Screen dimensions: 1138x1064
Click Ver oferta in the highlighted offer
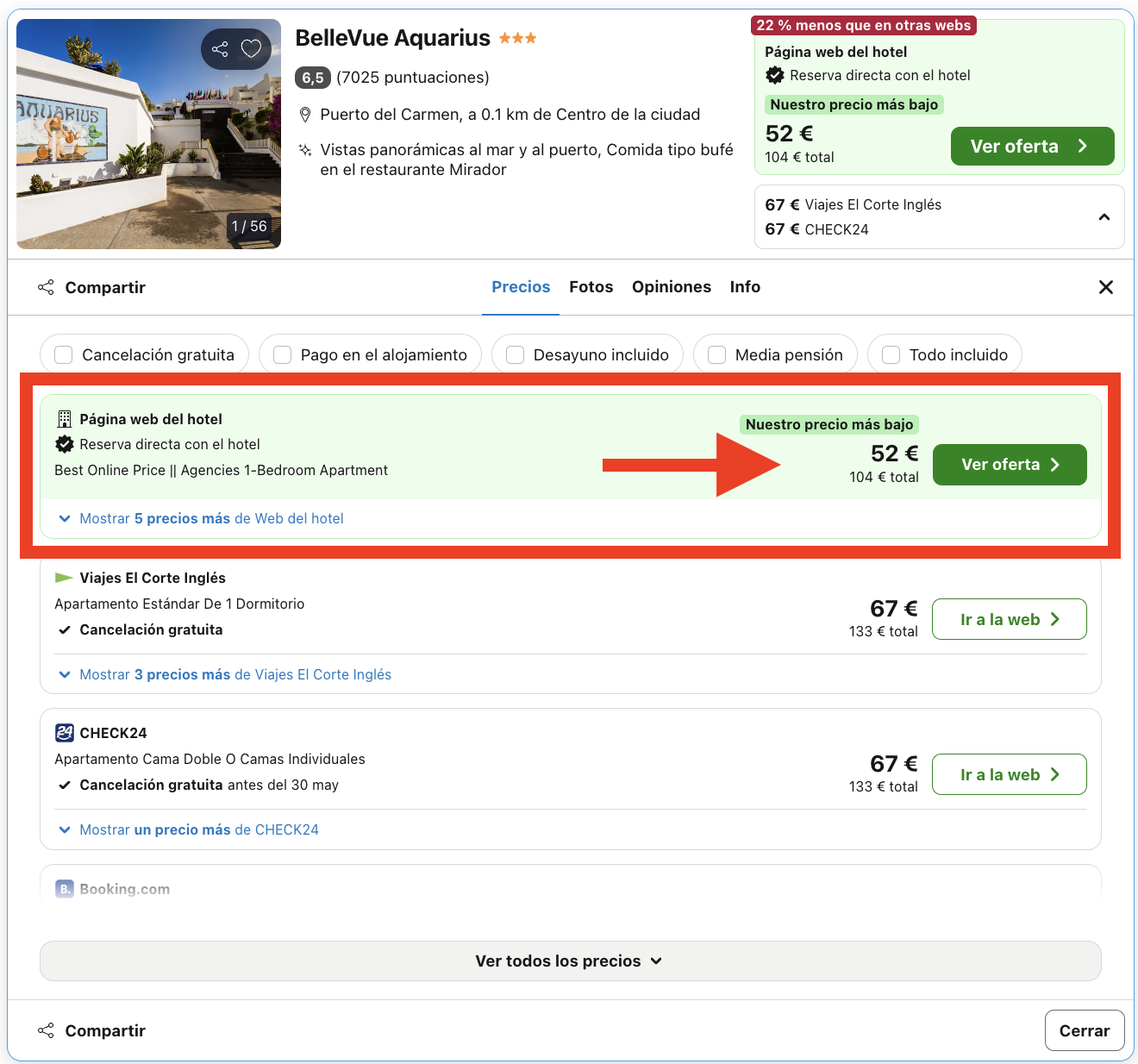(1009, 464)
